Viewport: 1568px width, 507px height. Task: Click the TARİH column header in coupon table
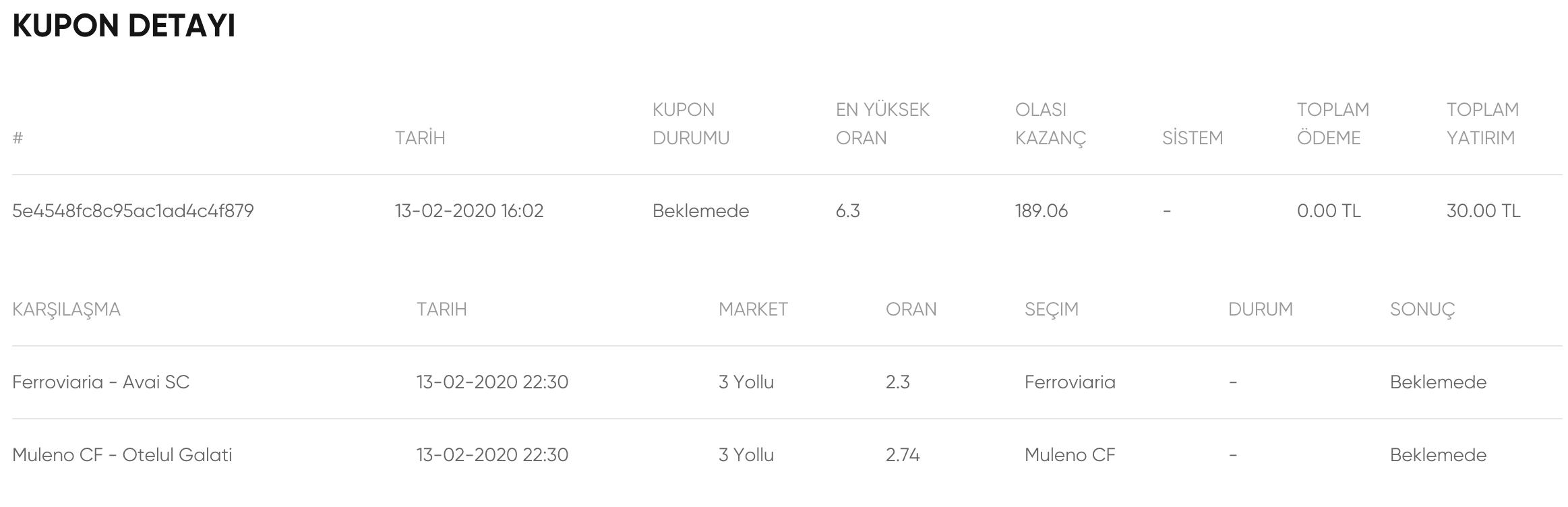pos(420,138)
